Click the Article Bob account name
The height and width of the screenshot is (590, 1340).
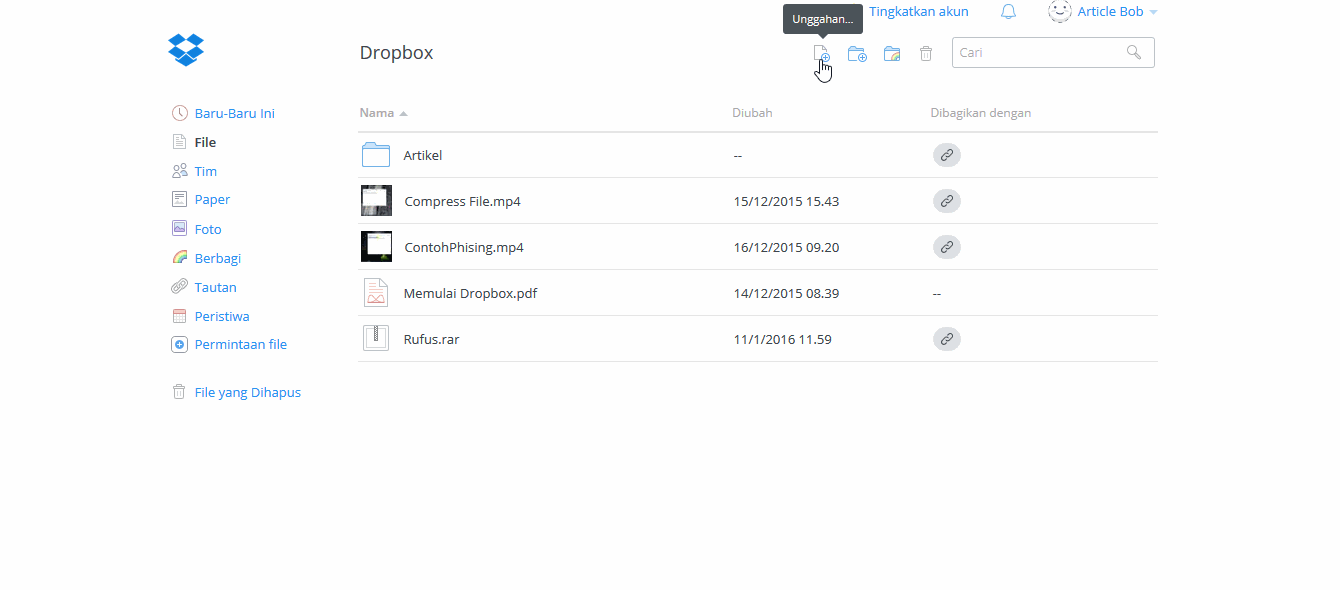click(x=1110, y=12)
